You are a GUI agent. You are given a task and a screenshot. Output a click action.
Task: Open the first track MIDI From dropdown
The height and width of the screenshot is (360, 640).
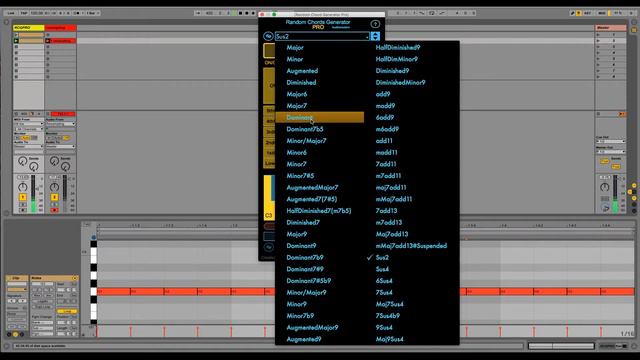(29, 124)
